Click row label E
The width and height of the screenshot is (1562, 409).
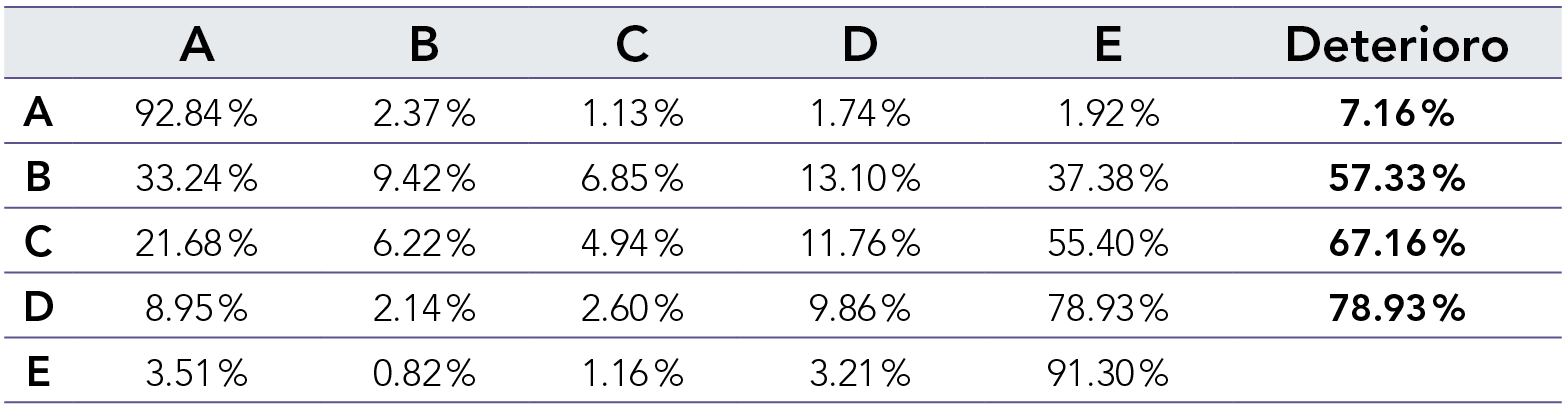tap(39, 373)
